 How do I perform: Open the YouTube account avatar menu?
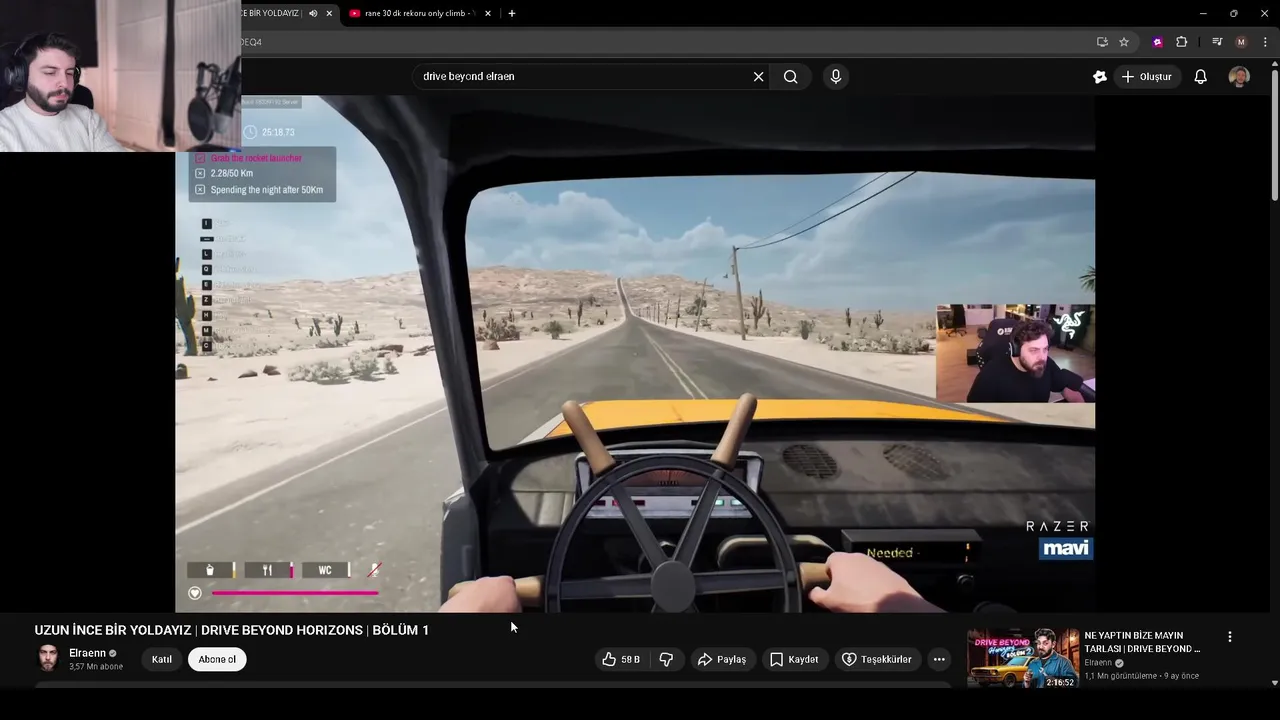pos(1239,77)
